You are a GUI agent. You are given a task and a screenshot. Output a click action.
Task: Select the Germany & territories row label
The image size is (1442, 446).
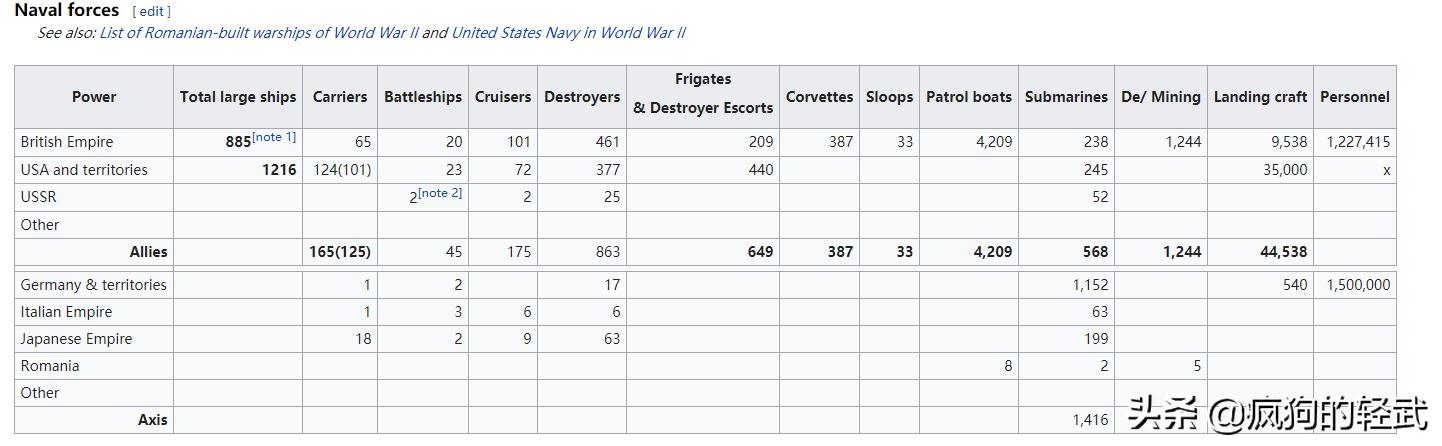pos(94,285)
